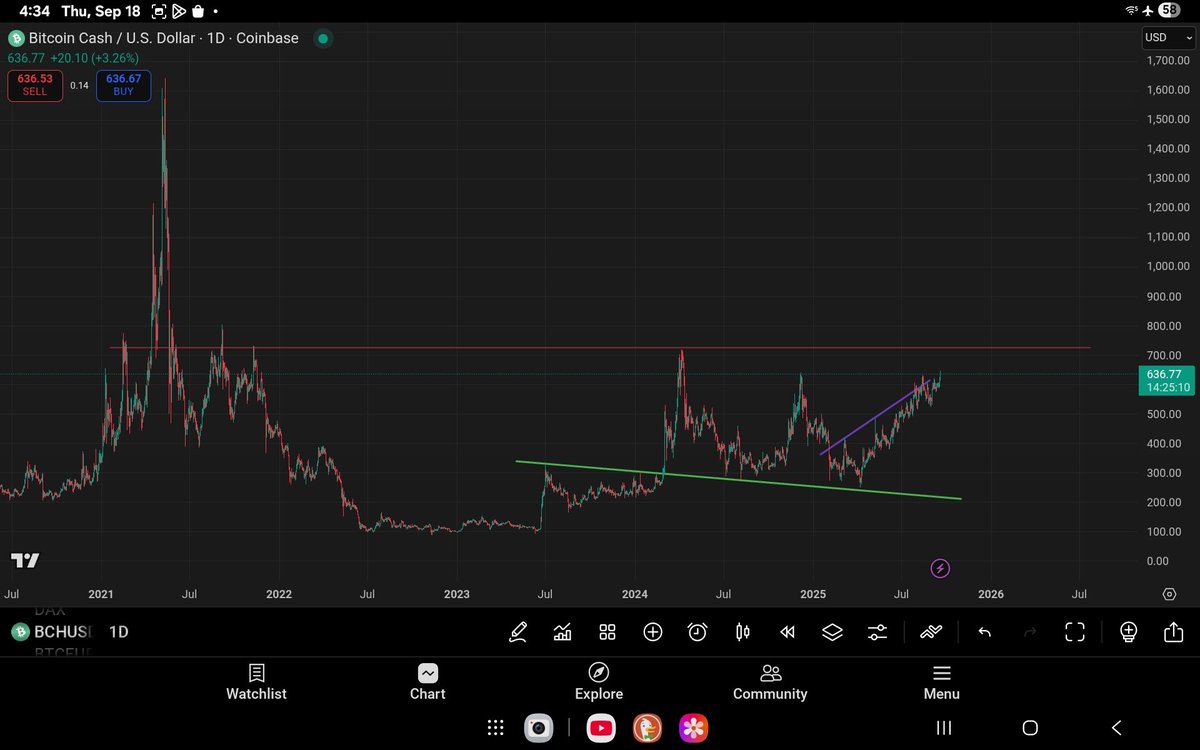Launch the camera app from taskbar
The width and height of the screenshot is (1200, 750).
pyautogui.click(x=539, y=728)
